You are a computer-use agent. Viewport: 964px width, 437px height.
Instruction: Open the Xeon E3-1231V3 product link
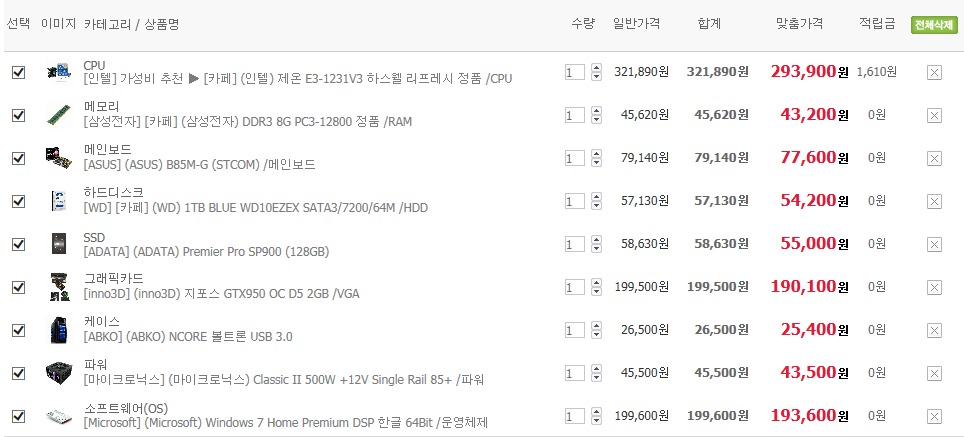tap(298, 79)
